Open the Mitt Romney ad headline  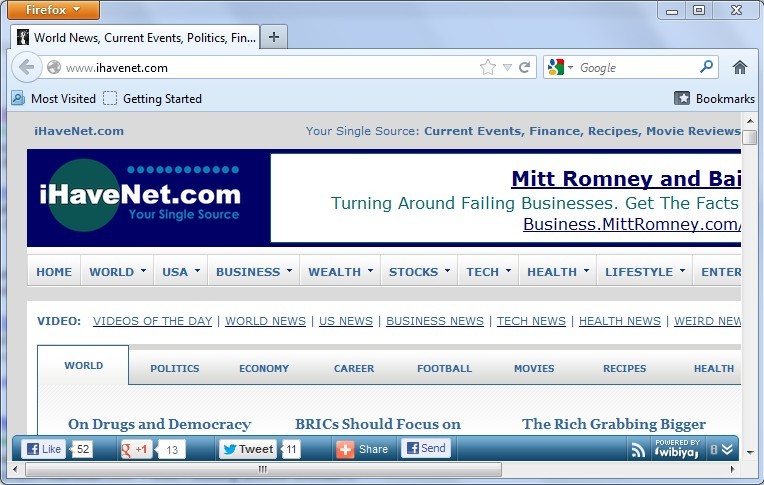coord(626,178)
